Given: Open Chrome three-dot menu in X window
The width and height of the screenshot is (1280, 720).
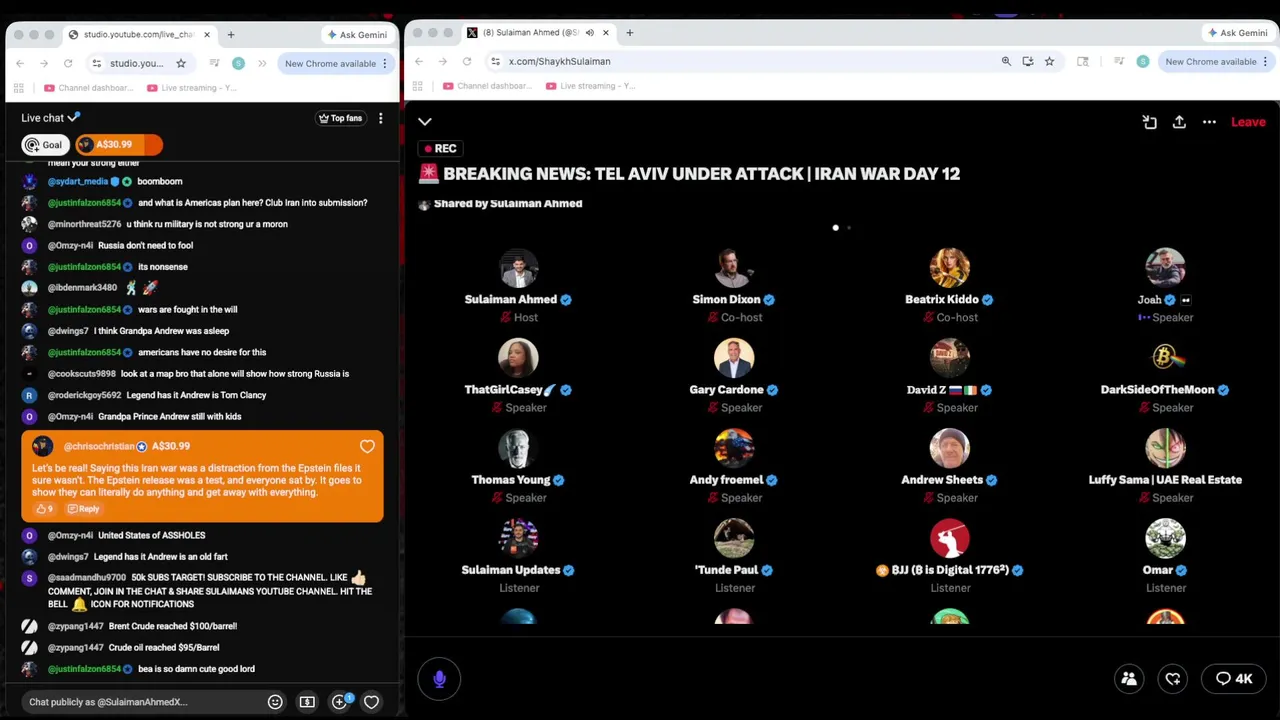Looking at the screenshot, I should click(1266, 61).
